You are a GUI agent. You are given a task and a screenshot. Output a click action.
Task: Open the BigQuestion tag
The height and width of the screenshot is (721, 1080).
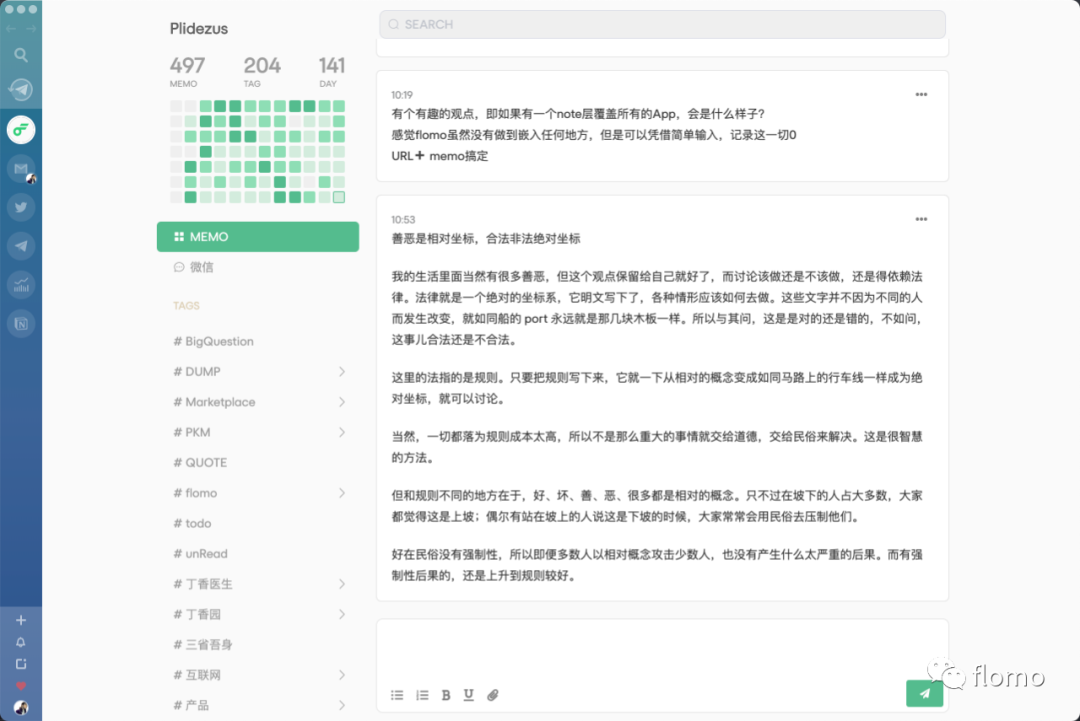click(x=214, y=342)
